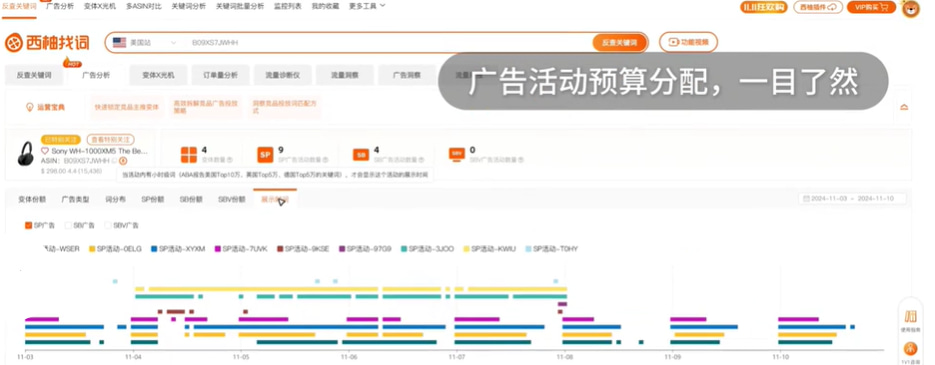935x365 pixels.
Task: Toggle legend item SP活动-9KSE
Action: (x=303, y=249)
